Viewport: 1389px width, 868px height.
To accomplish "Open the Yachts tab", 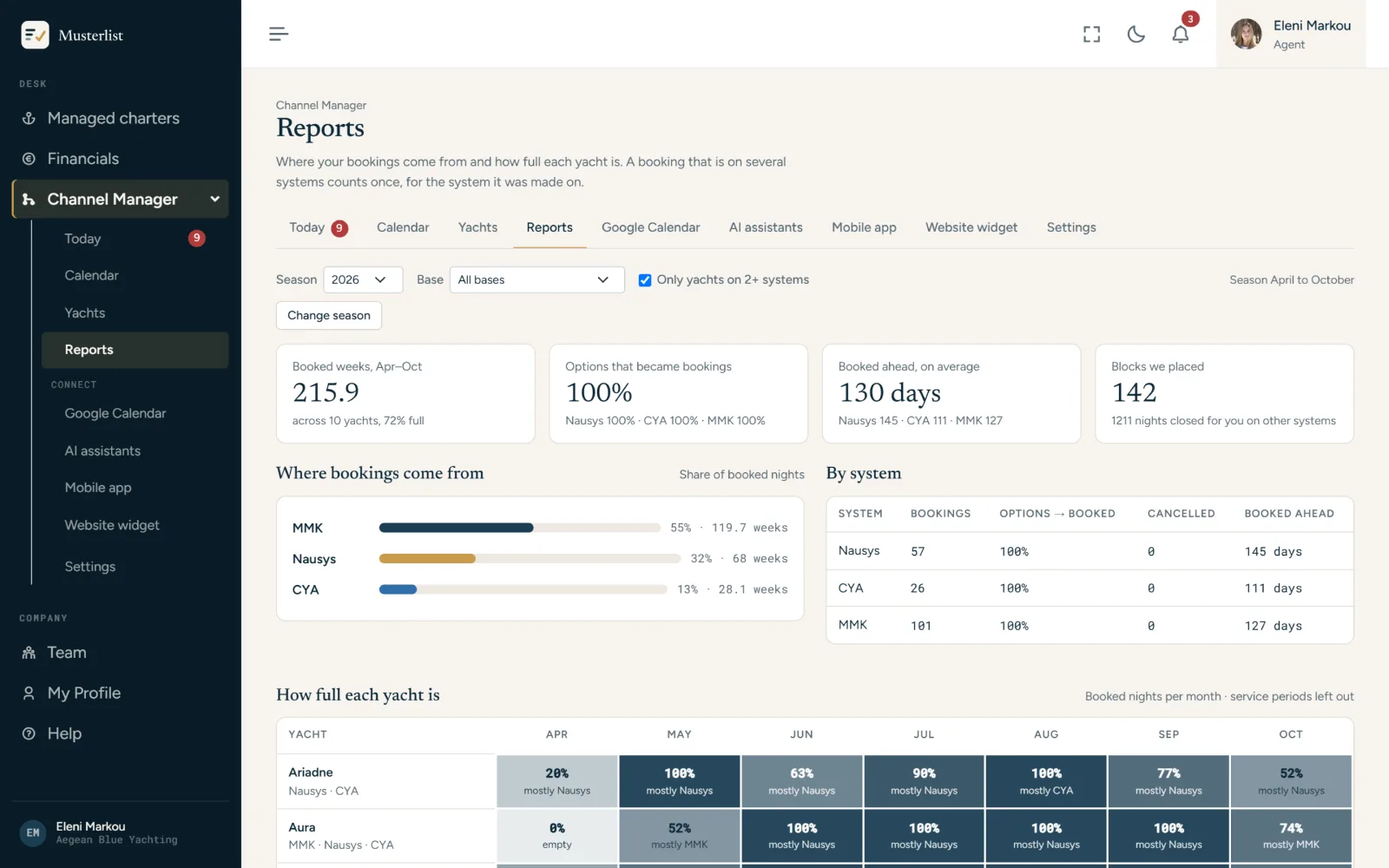I will coord(478,227).
